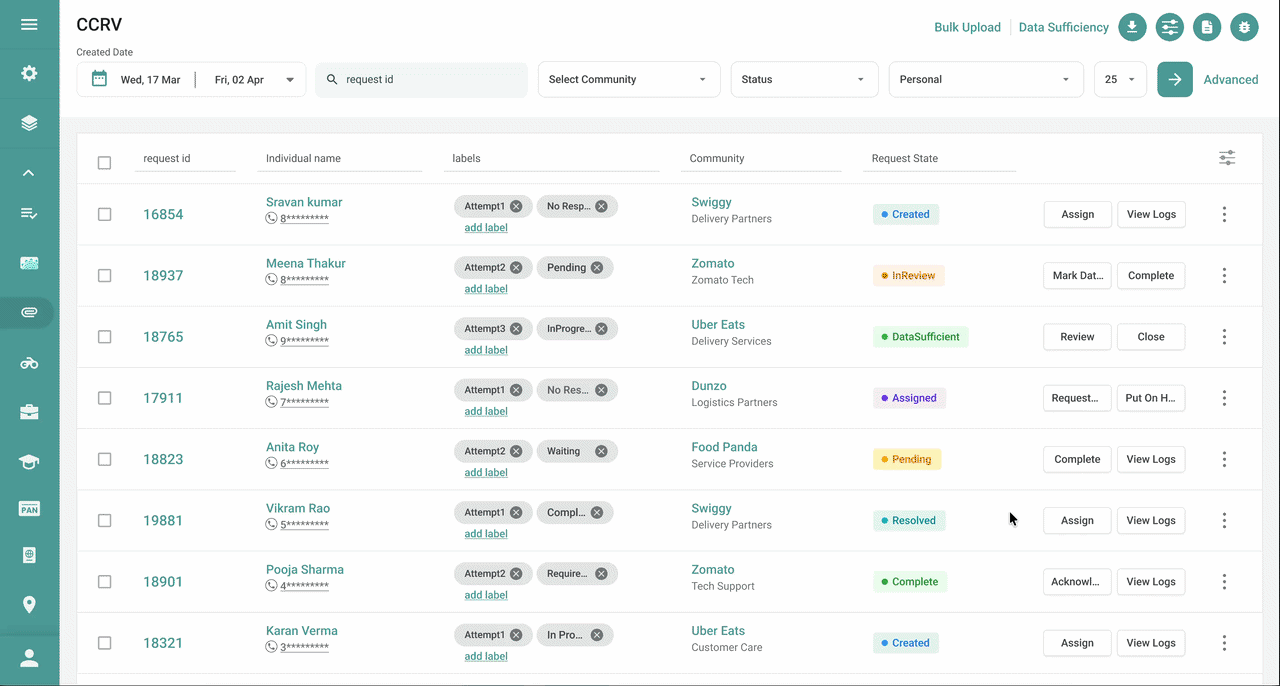Click Review for Amit Singh
Viewport: 1280px width, 686px height.
click(x=1077, y=337)
